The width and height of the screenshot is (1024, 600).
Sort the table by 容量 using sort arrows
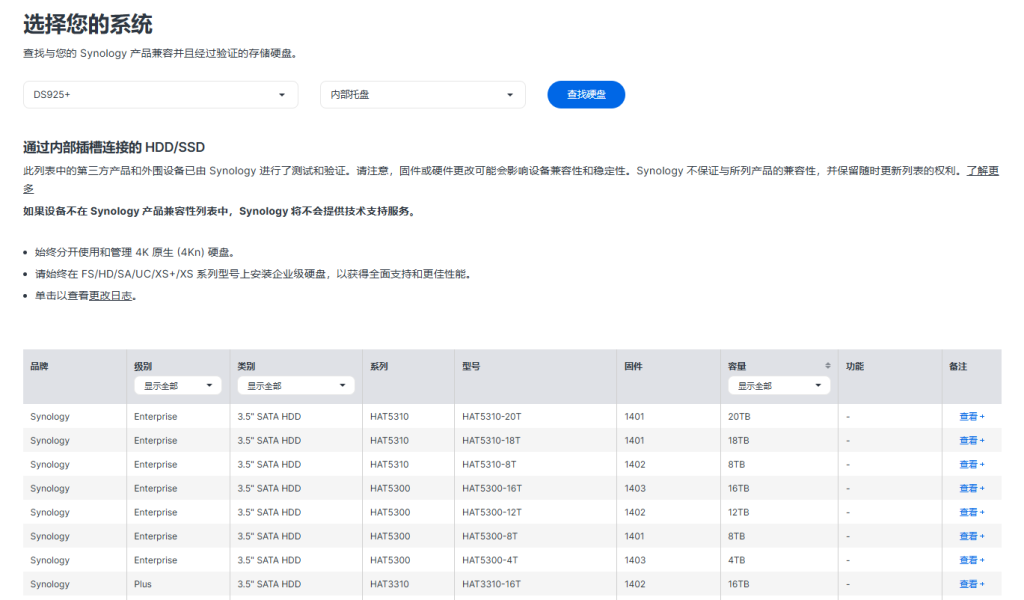827,366
